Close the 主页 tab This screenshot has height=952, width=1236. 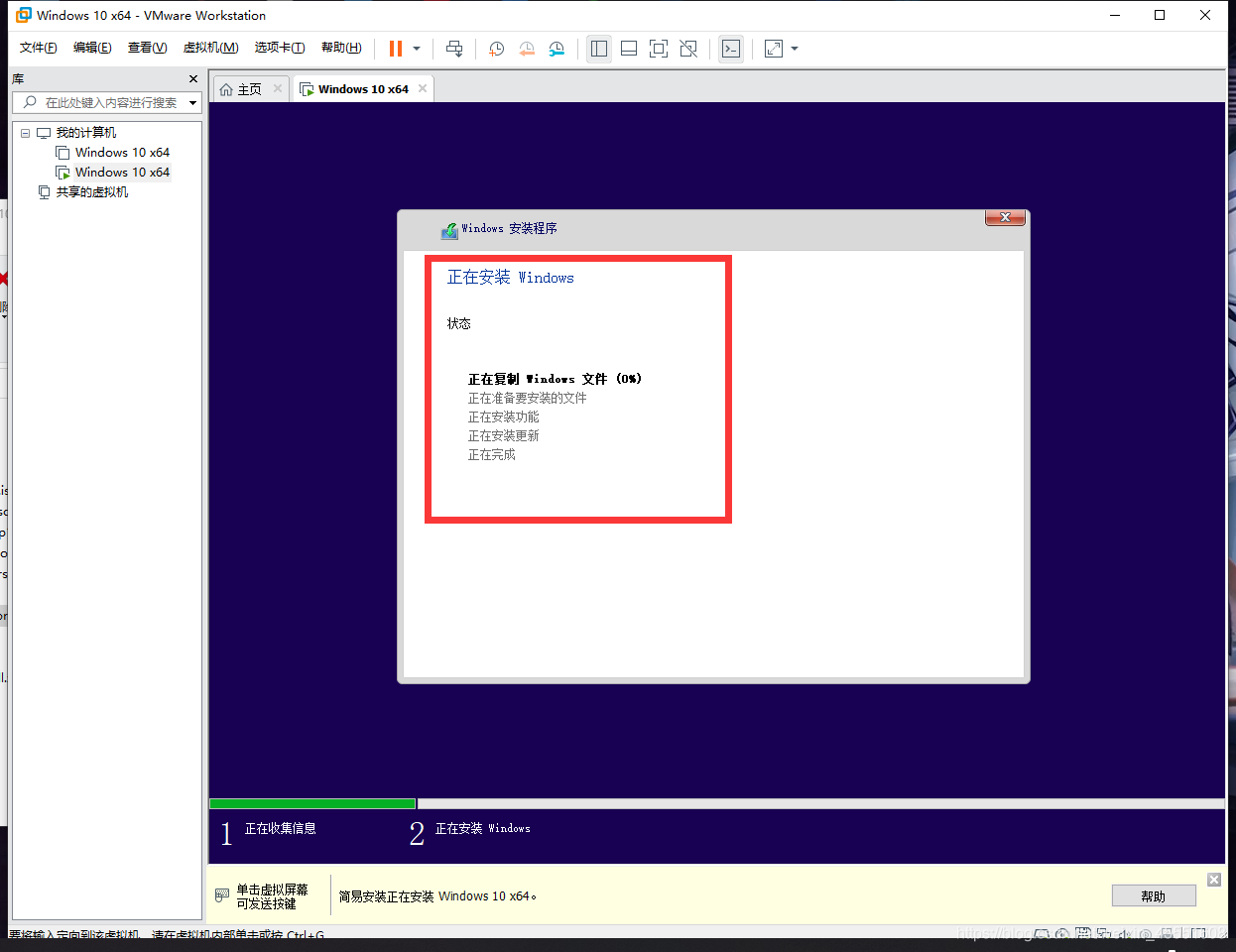click(278, 88)
